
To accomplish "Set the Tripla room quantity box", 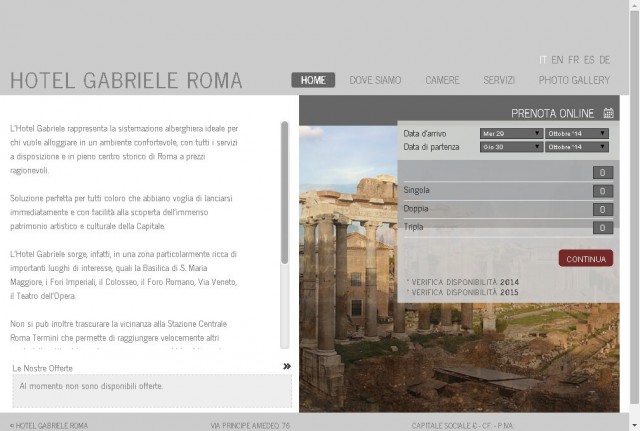I will [x=603, y=228].
